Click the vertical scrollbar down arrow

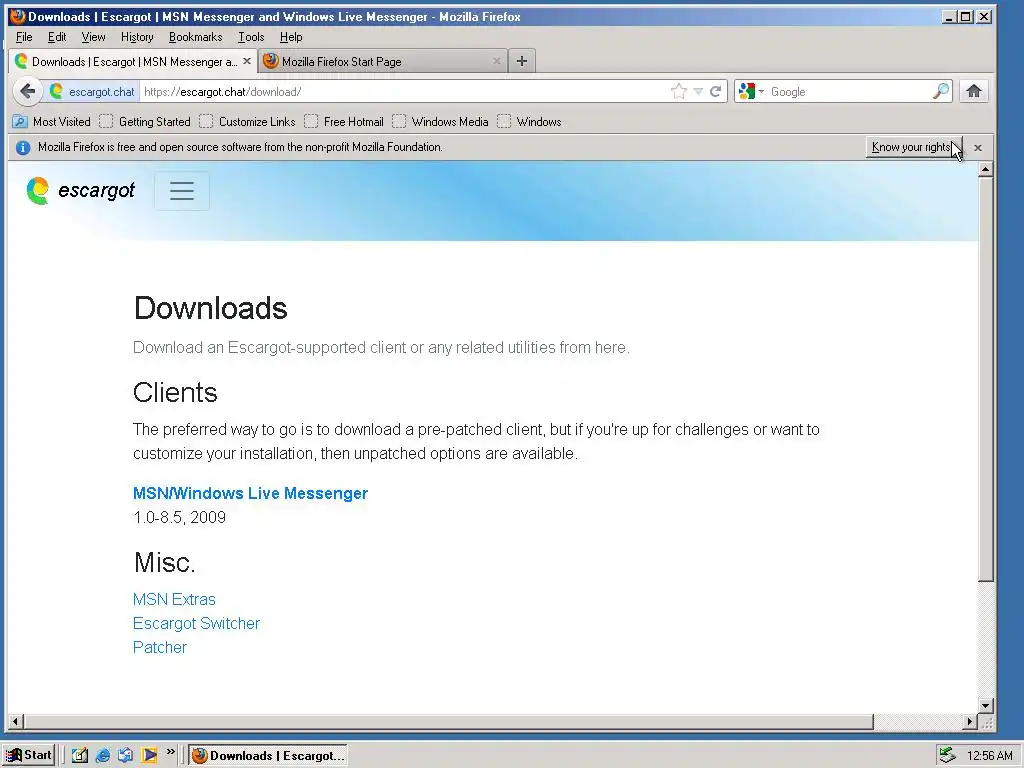[x=986, y=705]
